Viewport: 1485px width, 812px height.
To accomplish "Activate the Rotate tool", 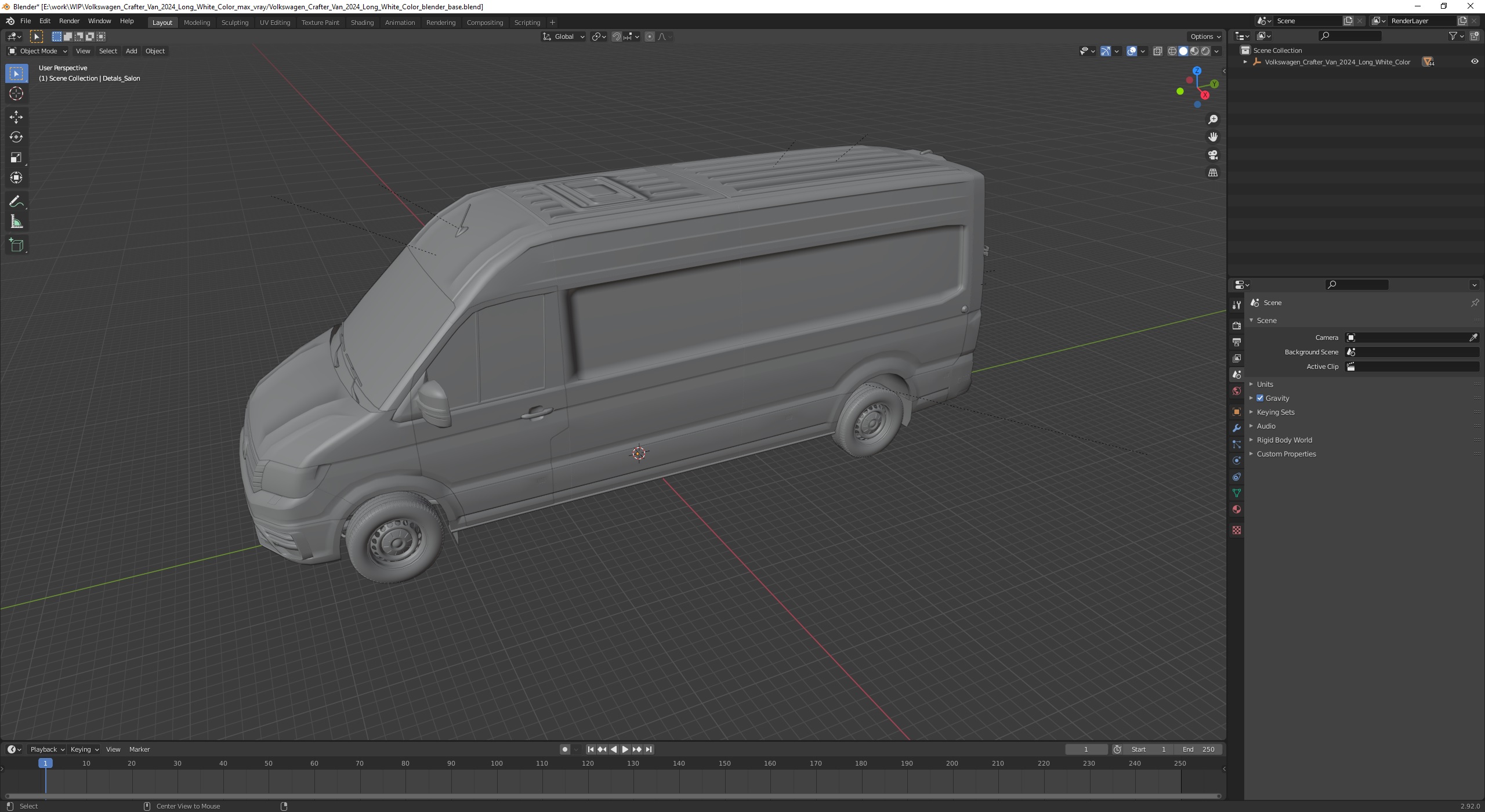I will coord(16,137).
